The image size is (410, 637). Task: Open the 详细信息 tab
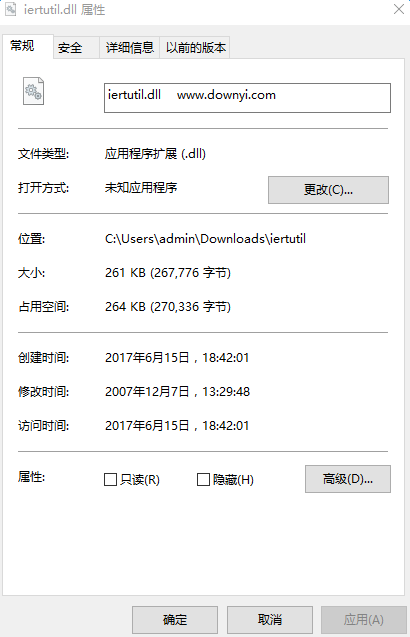click(130, 48)
